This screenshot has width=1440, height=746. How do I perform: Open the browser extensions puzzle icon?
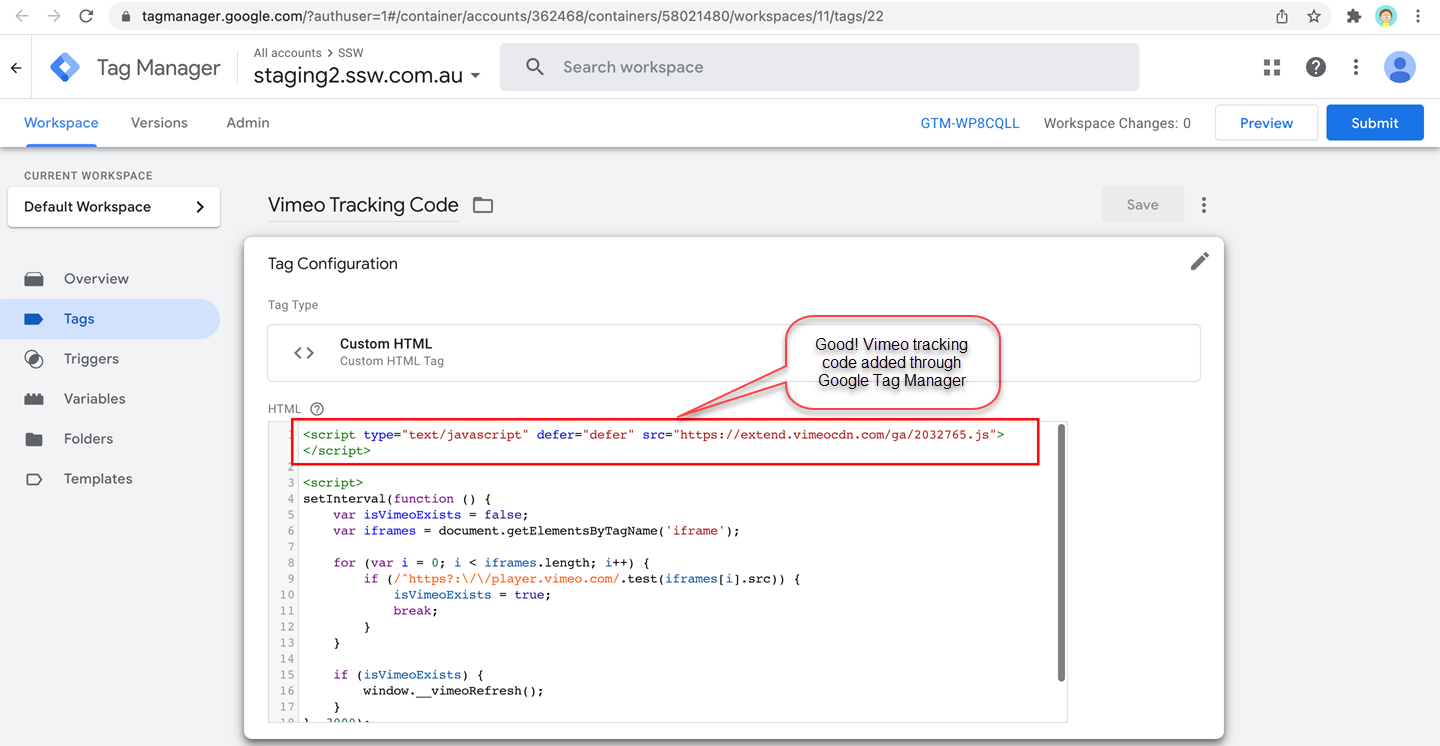[1354, 16]
